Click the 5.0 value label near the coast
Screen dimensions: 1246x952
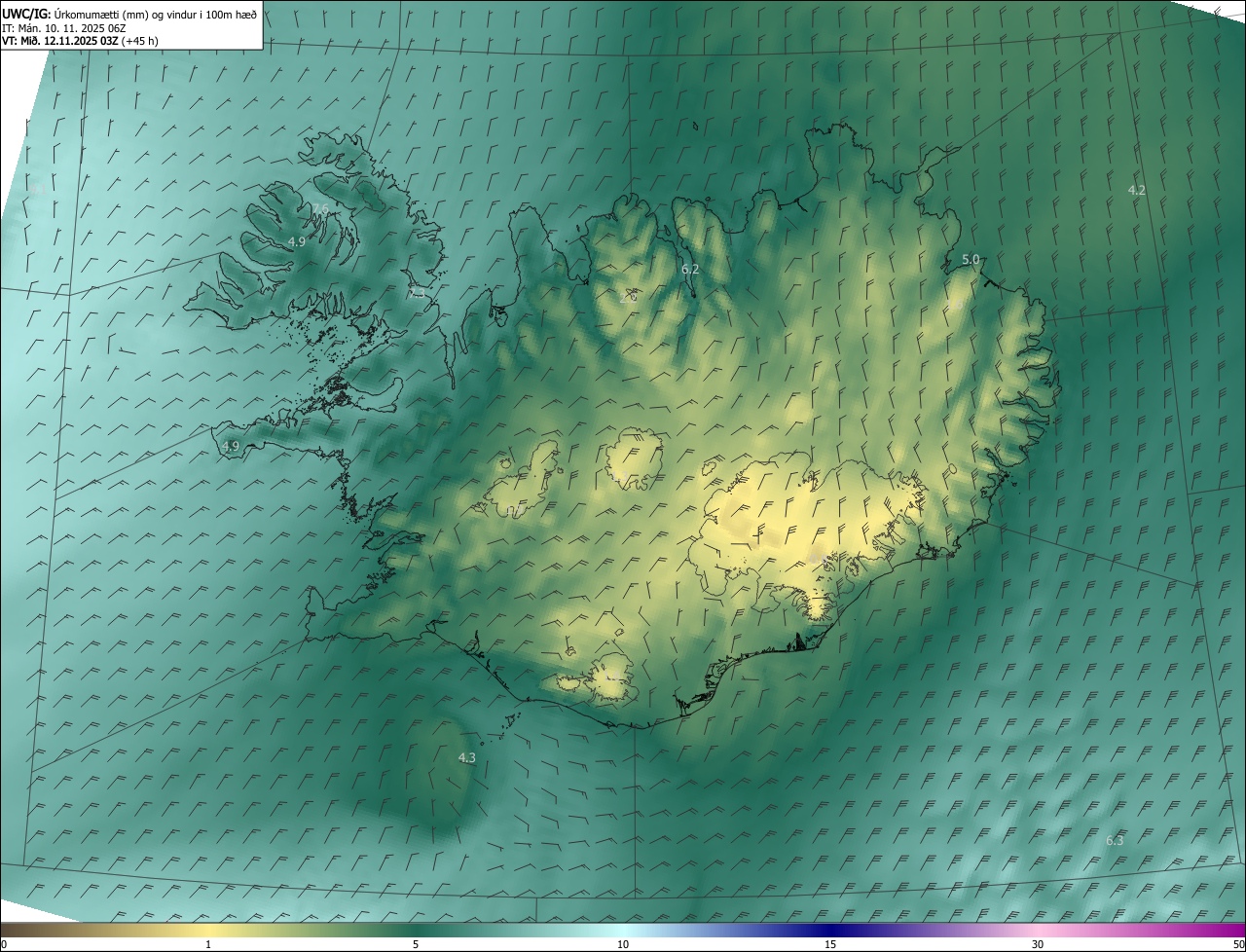coord(971,260)
